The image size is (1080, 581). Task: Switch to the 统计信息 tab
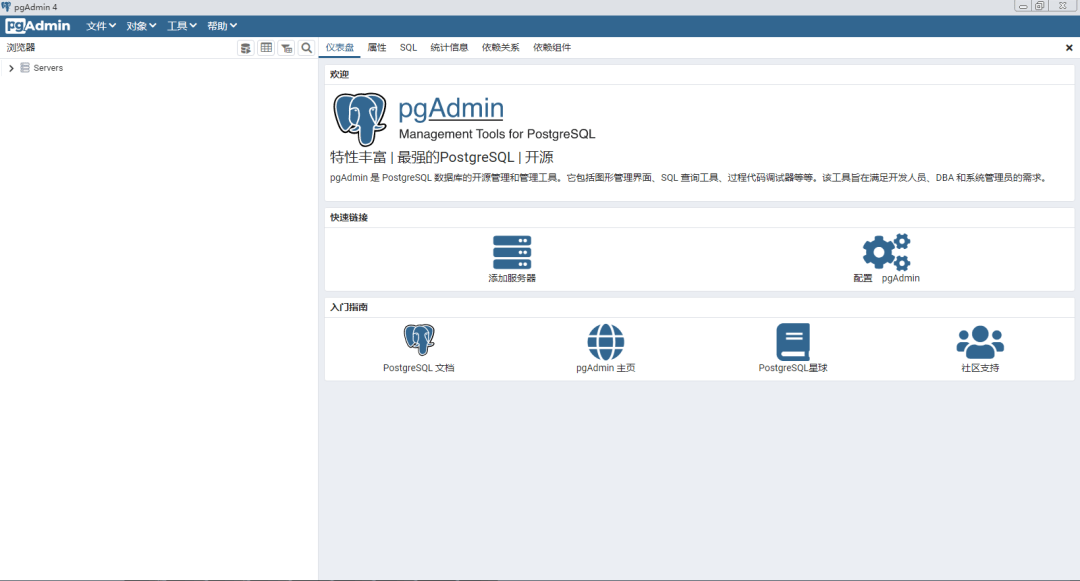tap(449, 47)
